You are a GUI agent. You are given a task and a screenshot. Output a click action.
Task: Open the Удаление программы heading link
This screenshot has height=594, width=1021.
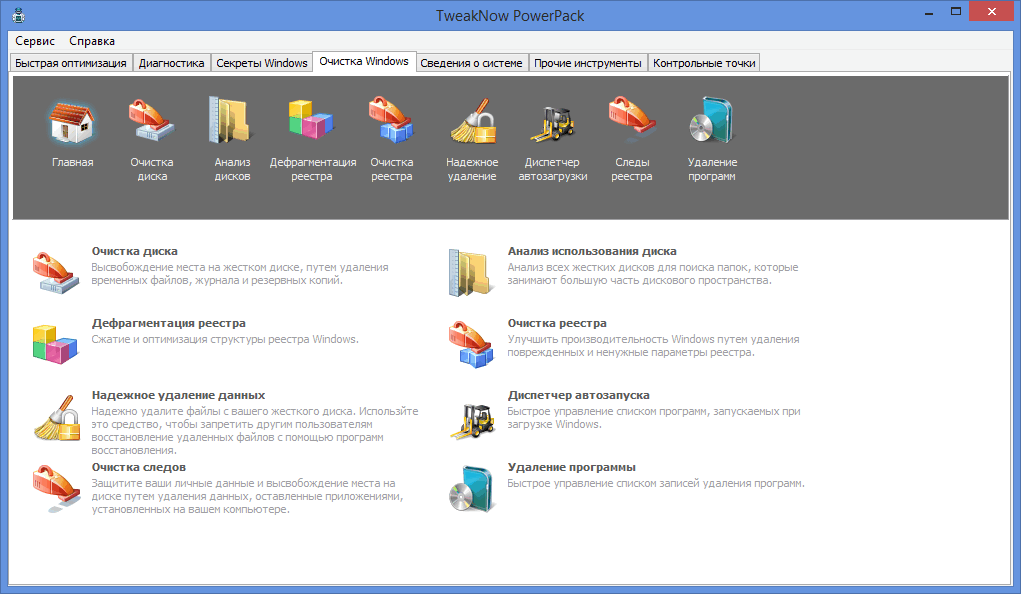point(572,467)
